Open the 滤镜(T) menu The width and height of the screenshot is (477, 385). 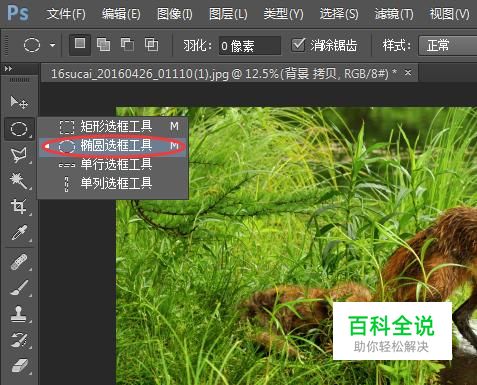pyautogui.click(x=394, y=14)
